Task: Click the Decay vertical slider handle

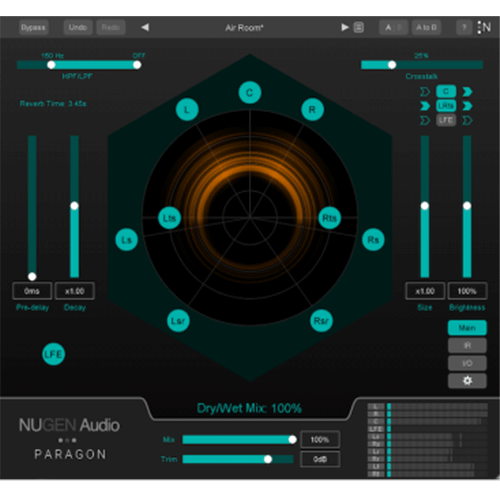Action: (74, 206)
